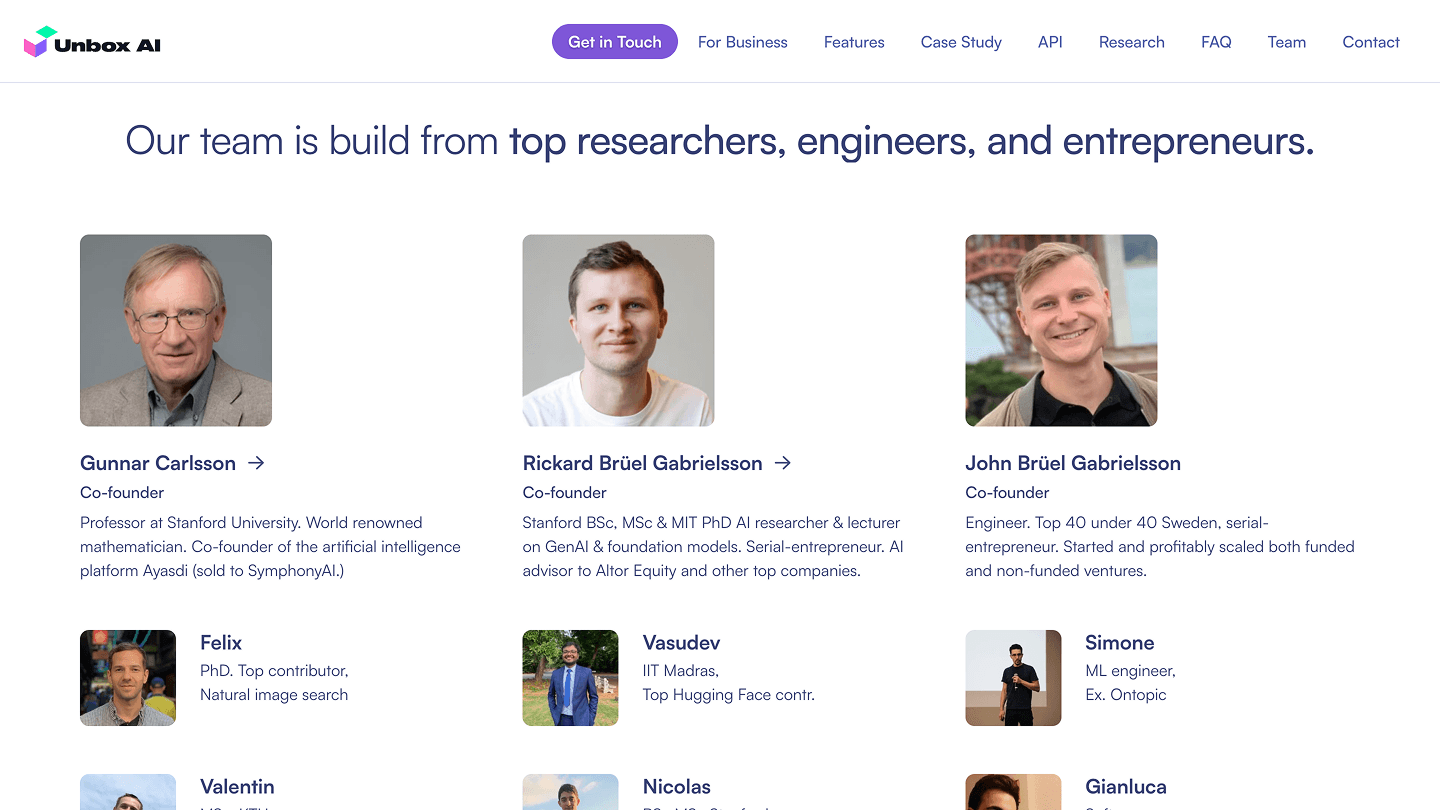Click Gunnar Carlsson's profile photo
The height and width of the screenshot is (810, 1440).
click(x=176, y=331)
